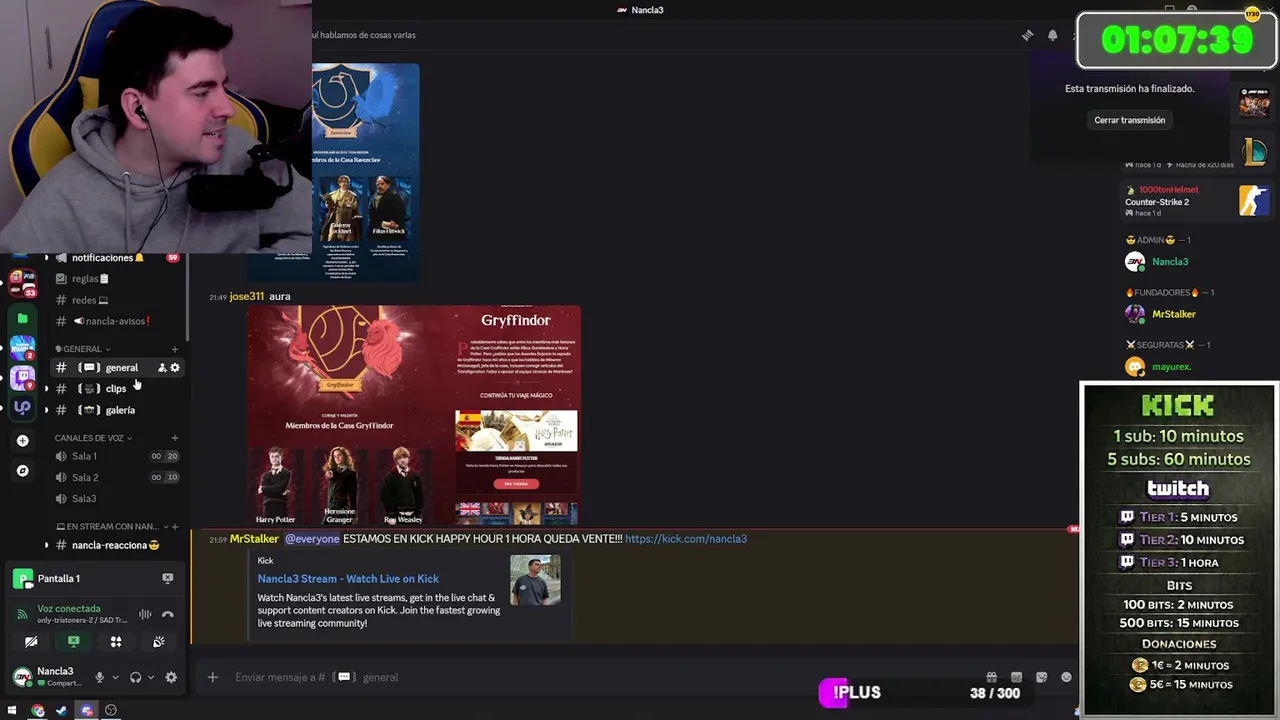Viewport: 1280px width, 720px height.
Task: Open the notificaciones channel
Action: click(x=118, y=258)
